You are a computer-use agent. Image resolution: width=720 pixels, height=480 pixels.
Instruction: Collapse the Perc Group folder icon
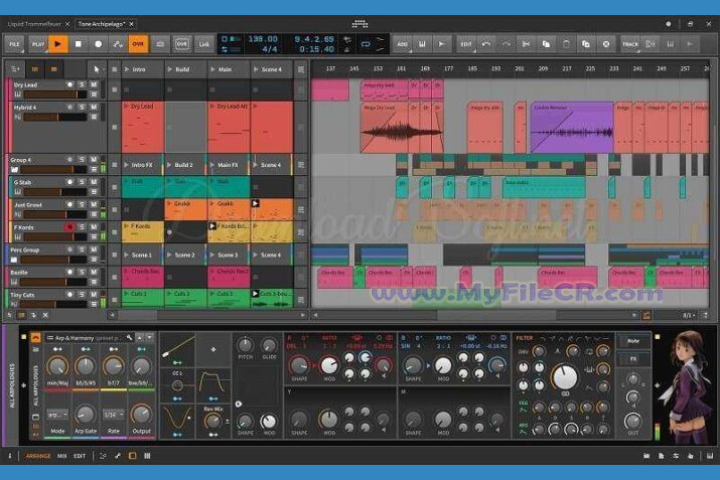tap(15, 260)
